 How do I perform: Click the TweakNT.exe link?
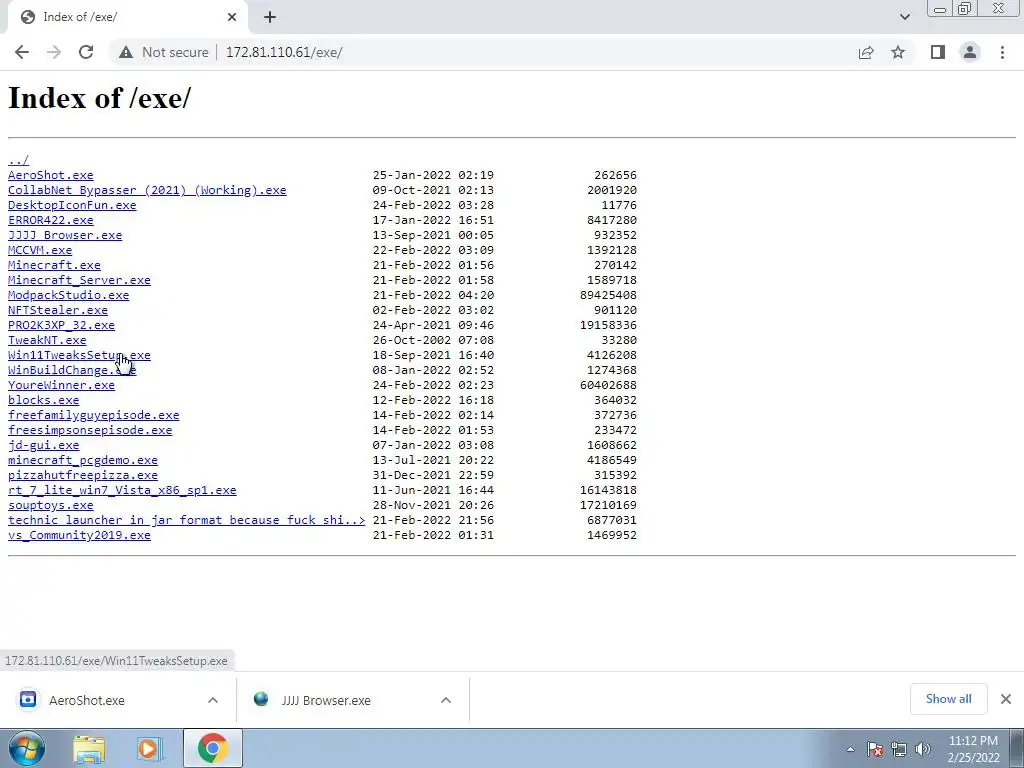(47, 340)
